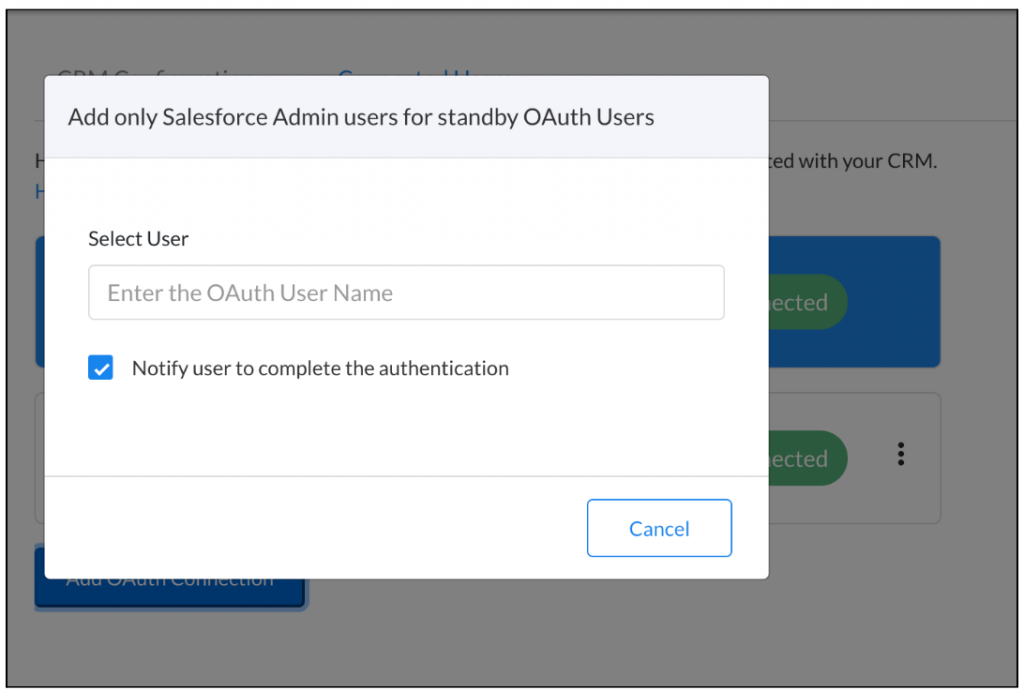Click the dialog title about Salesforce Admin users

(x=361, y=117)
